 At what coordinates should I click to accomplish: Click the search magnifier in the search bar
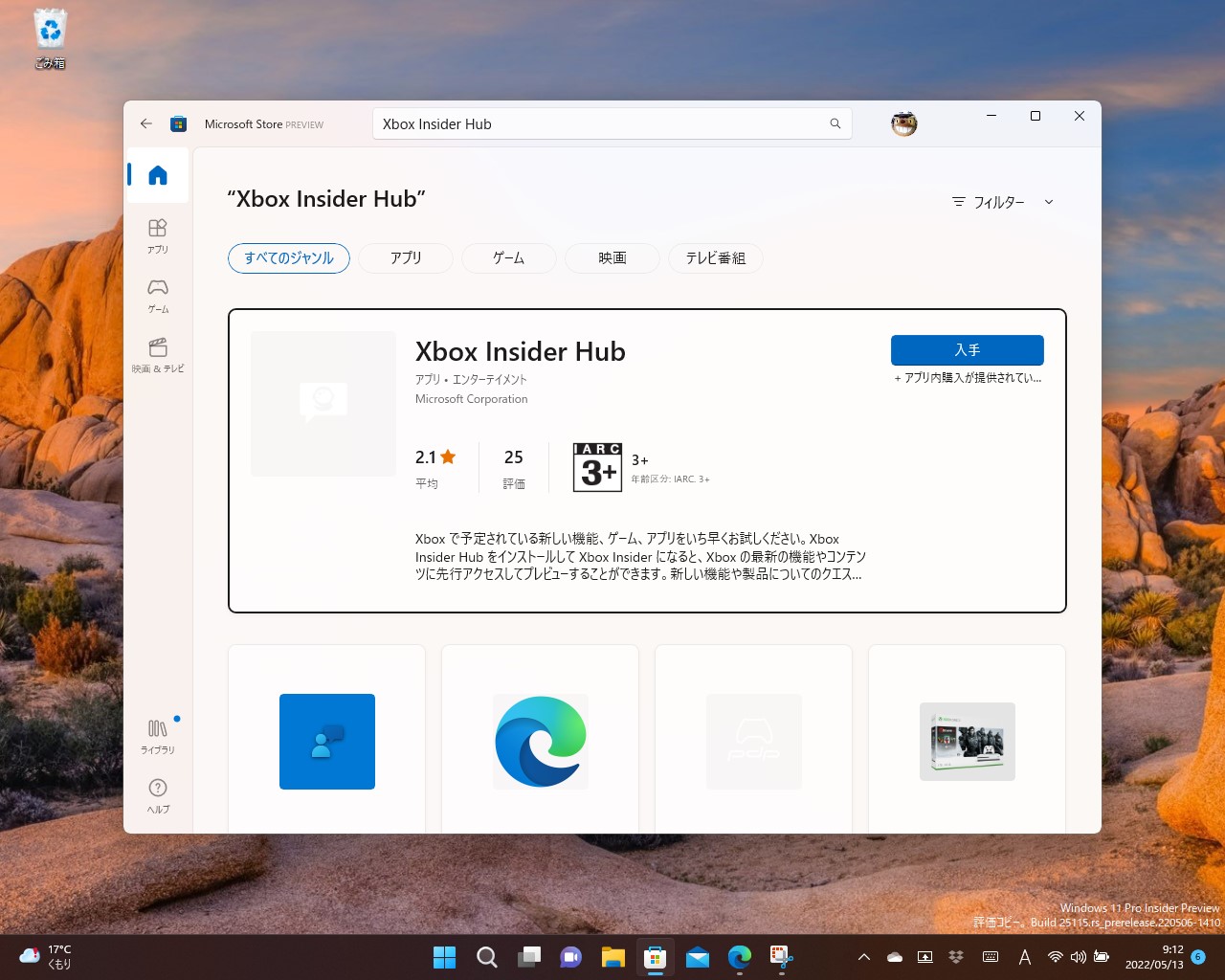tap(834, 123)
